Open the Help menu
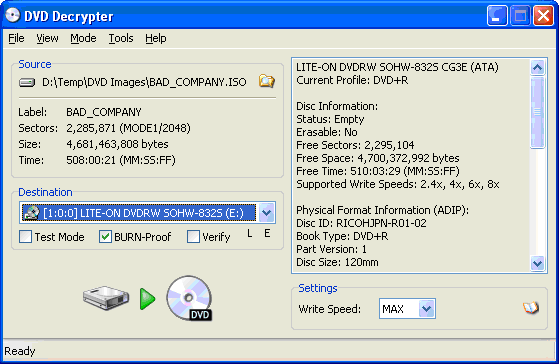 point(155,38)
